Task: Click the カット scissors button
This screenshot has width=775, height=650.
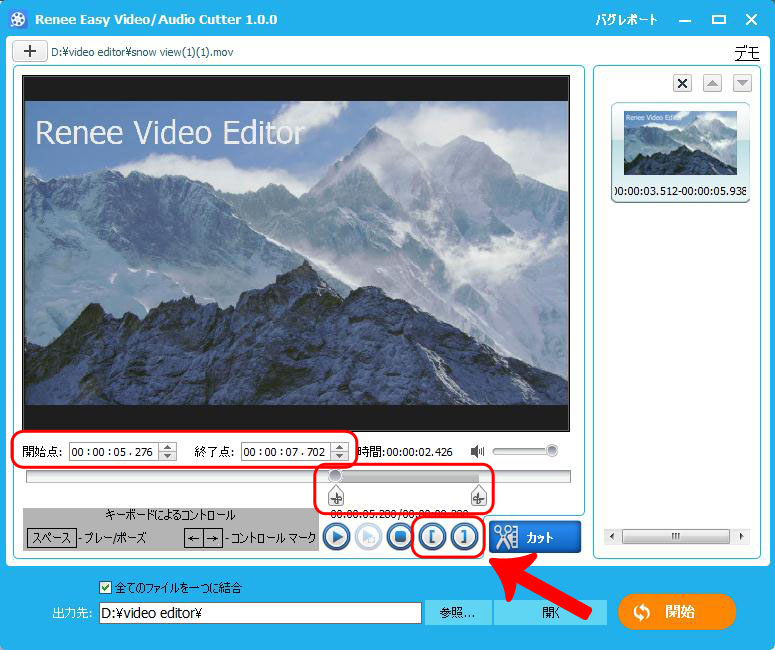Action: (x=535, y=537)
